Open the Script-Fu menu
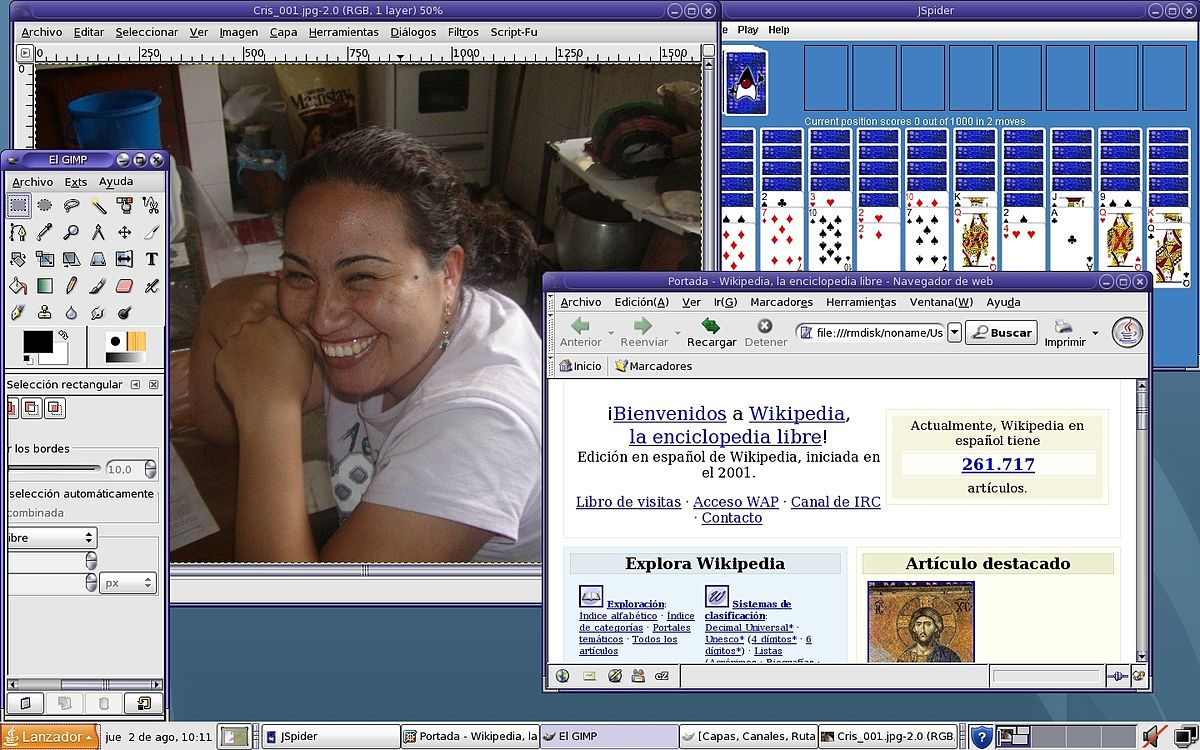Screen dimensions: 1200x750 pyautogui.click(x=514, y=32)
